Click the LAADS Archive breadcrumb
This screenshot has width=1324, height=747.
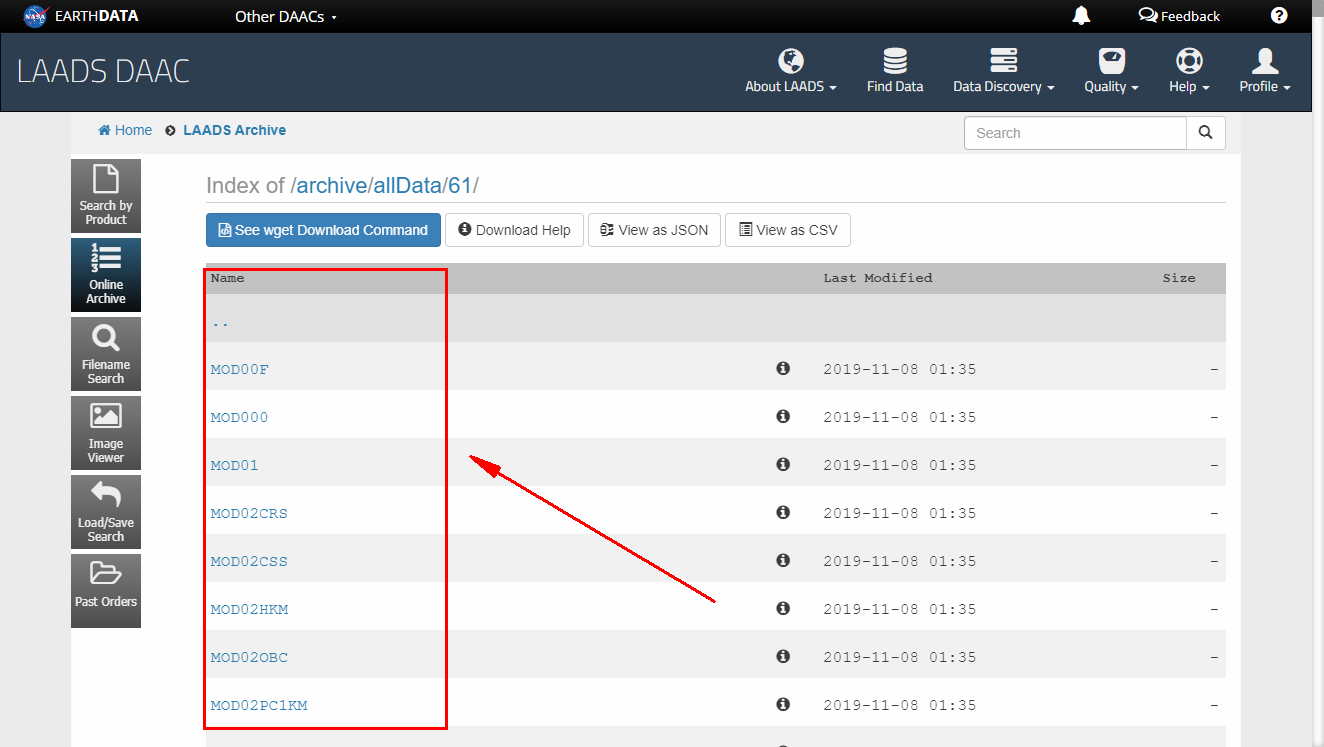(234, 130)
